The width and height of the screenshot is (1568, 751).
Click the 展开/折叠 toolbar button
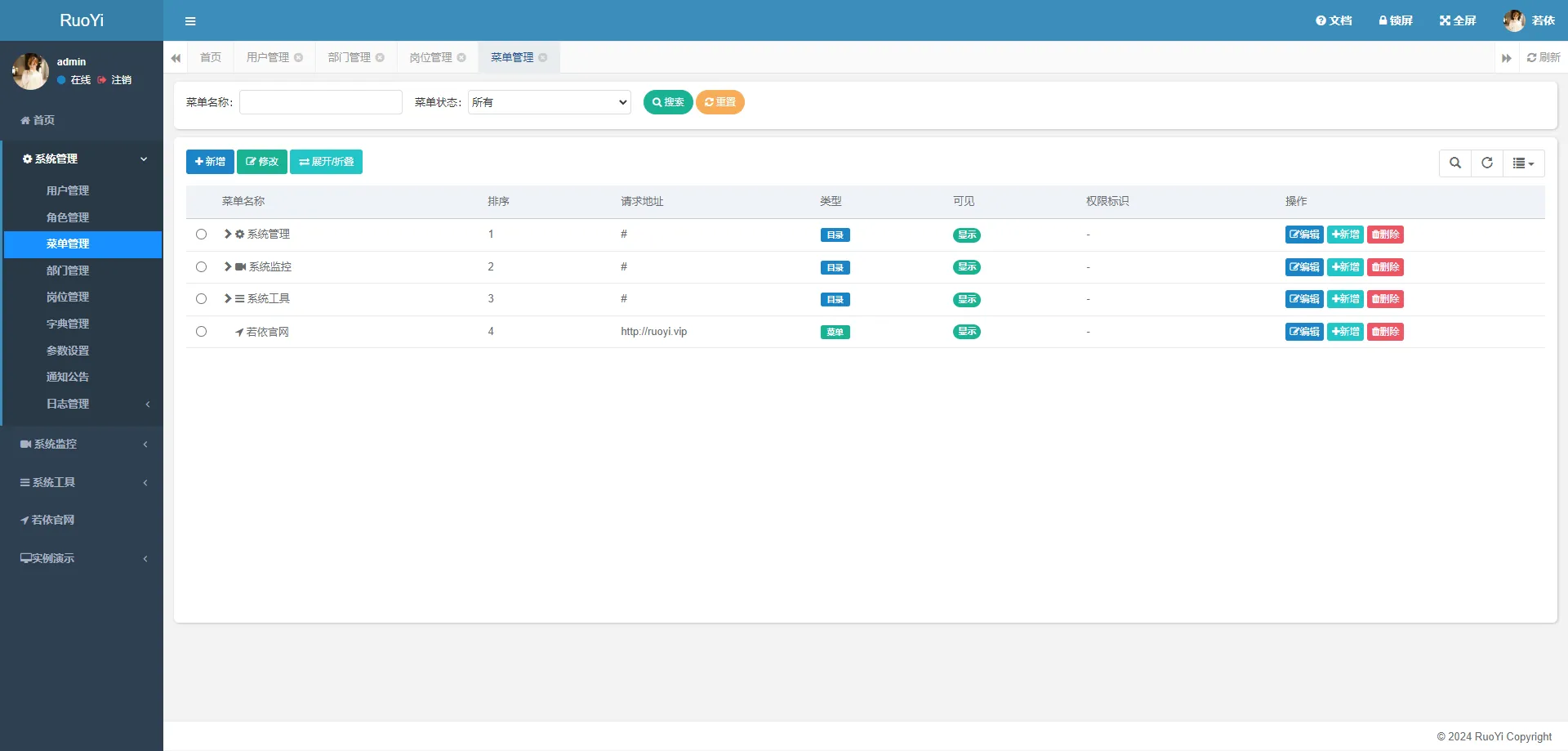[326, 162]
